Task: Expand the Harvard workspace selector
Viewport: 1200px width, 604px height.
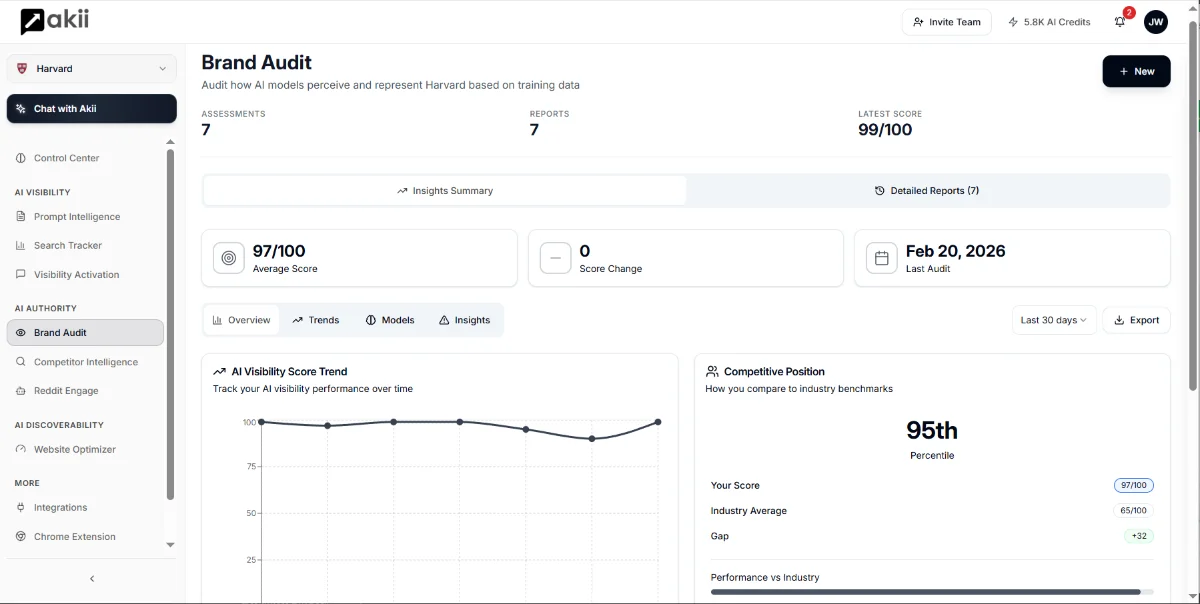Action: [91, 69]
